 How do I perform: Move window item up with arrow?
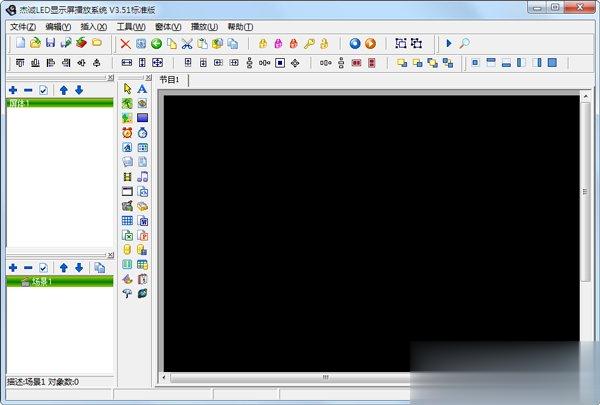pos(64,90)
